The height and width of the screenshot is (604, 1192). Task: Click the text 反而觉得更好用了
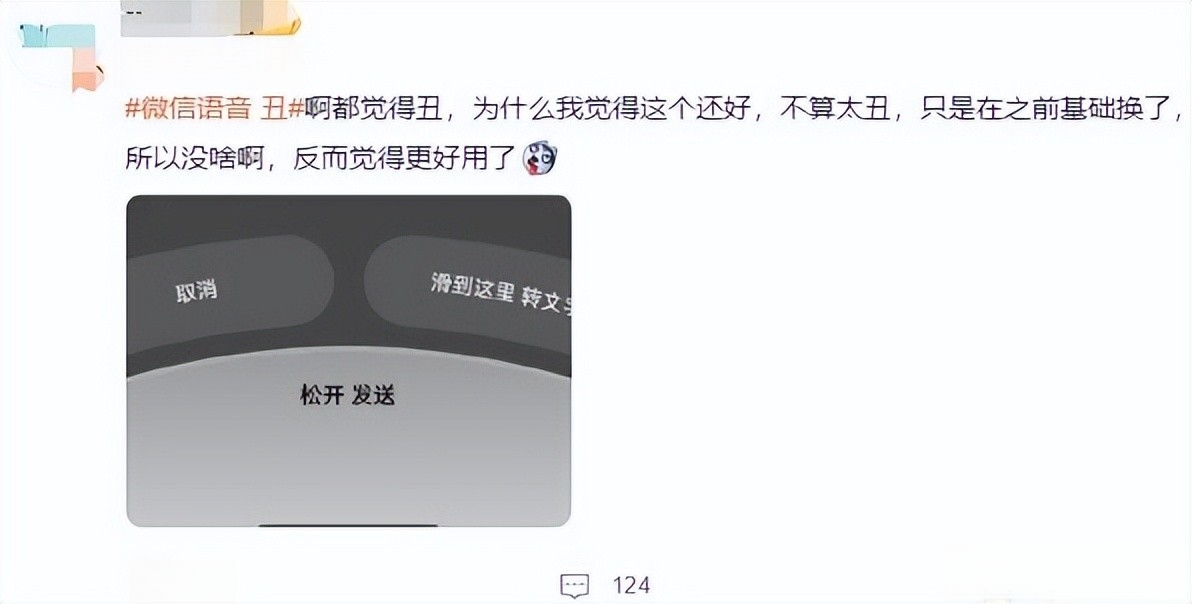[x=405, y=159]
